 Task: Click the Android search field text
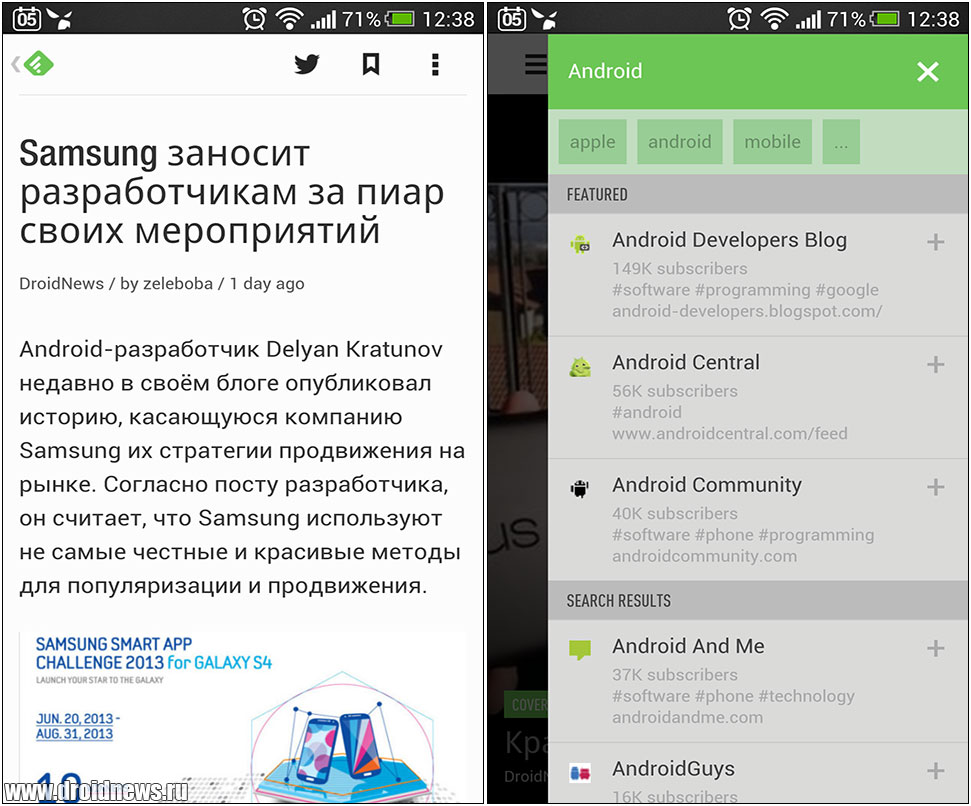[605, 71]
